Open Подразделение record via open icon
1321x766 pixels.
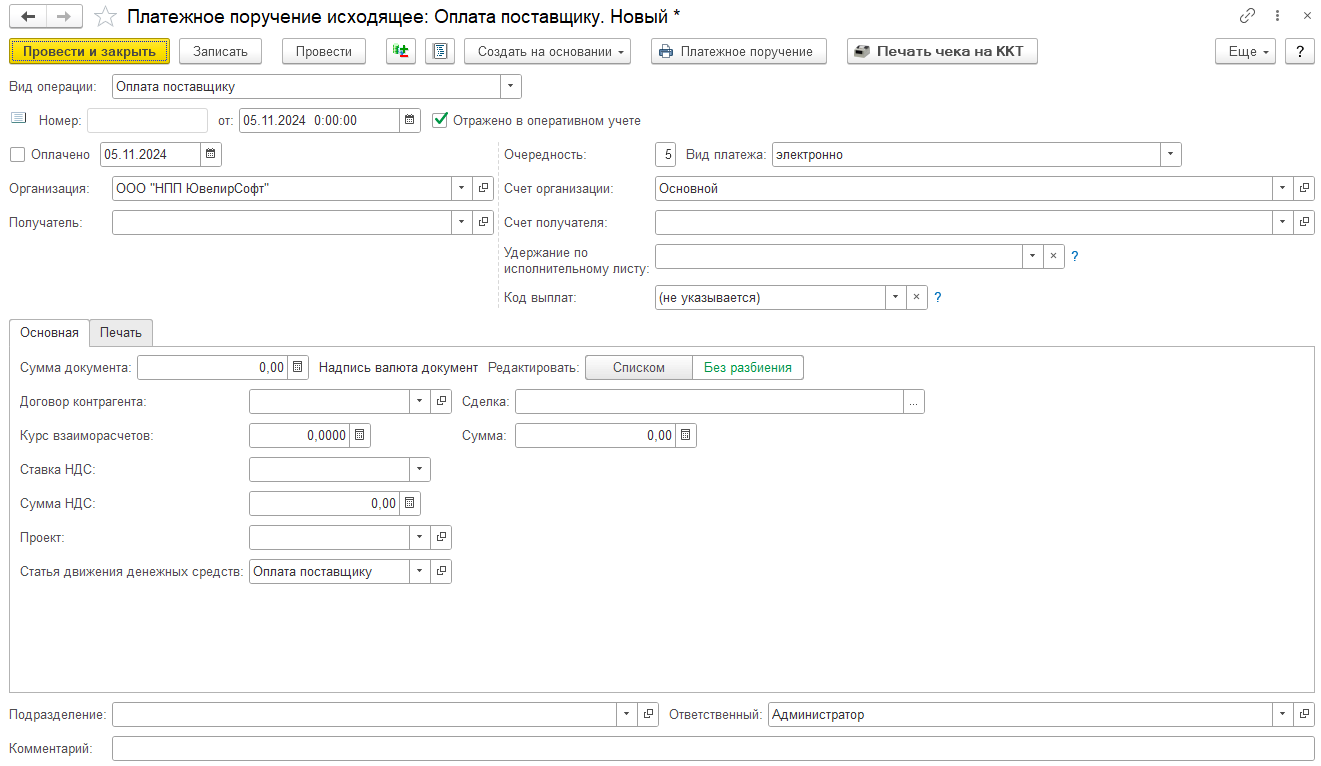pos(648,714)
